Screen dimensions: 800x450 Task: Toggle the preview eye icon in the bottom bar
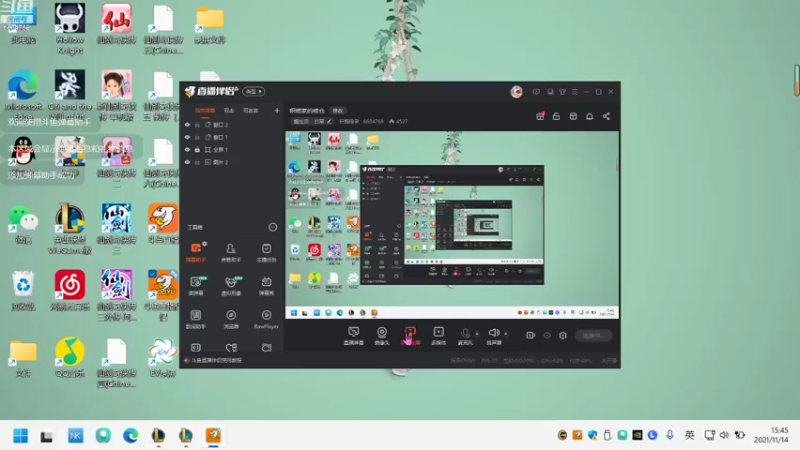tap(547, 335)
